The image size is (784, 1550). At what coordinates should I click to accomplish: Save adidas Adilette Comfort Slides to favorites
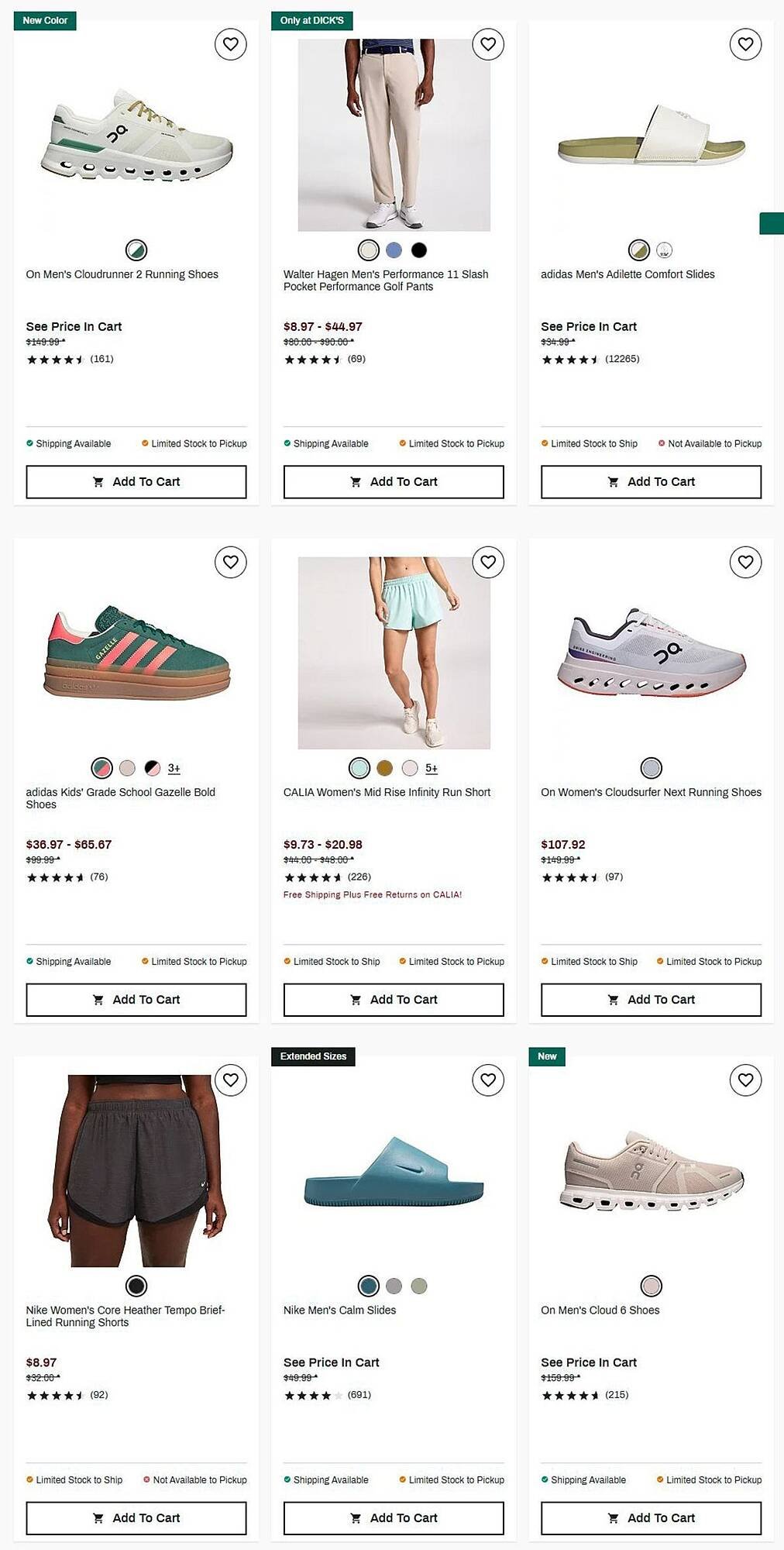click(745, 44)
